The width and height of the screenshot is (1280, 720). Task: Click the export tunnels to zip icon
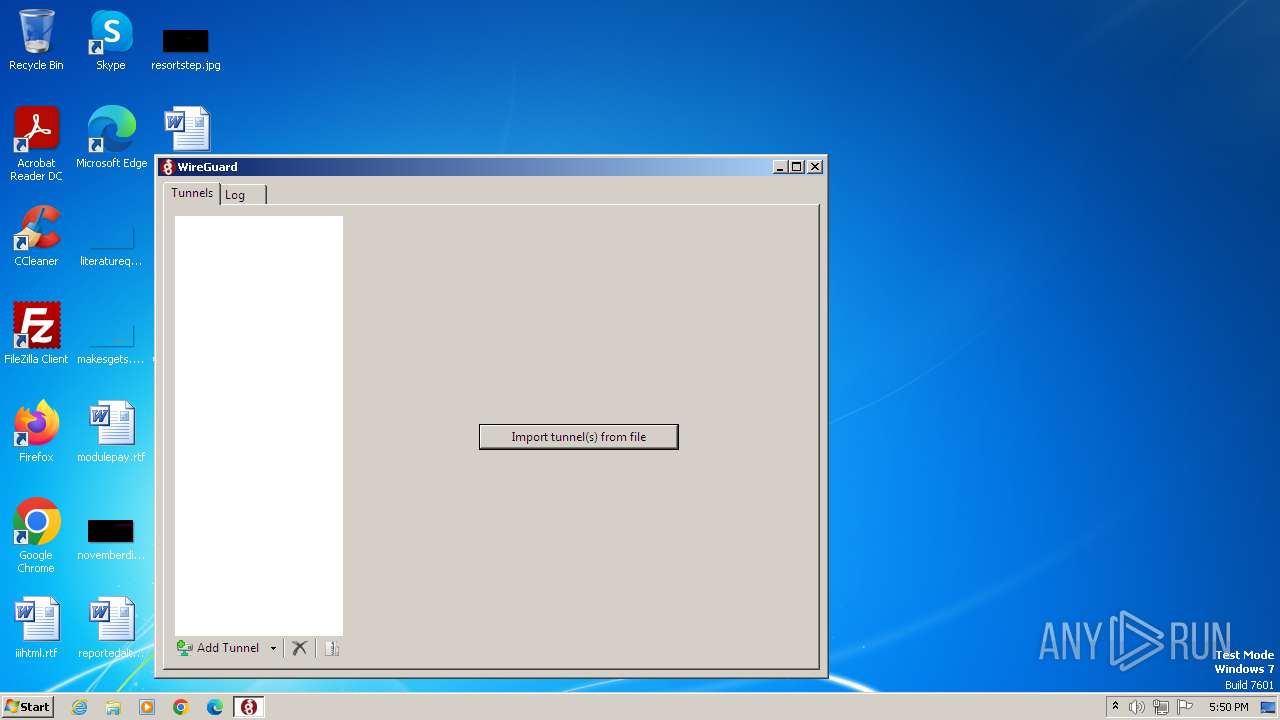[x=332, y=648]
